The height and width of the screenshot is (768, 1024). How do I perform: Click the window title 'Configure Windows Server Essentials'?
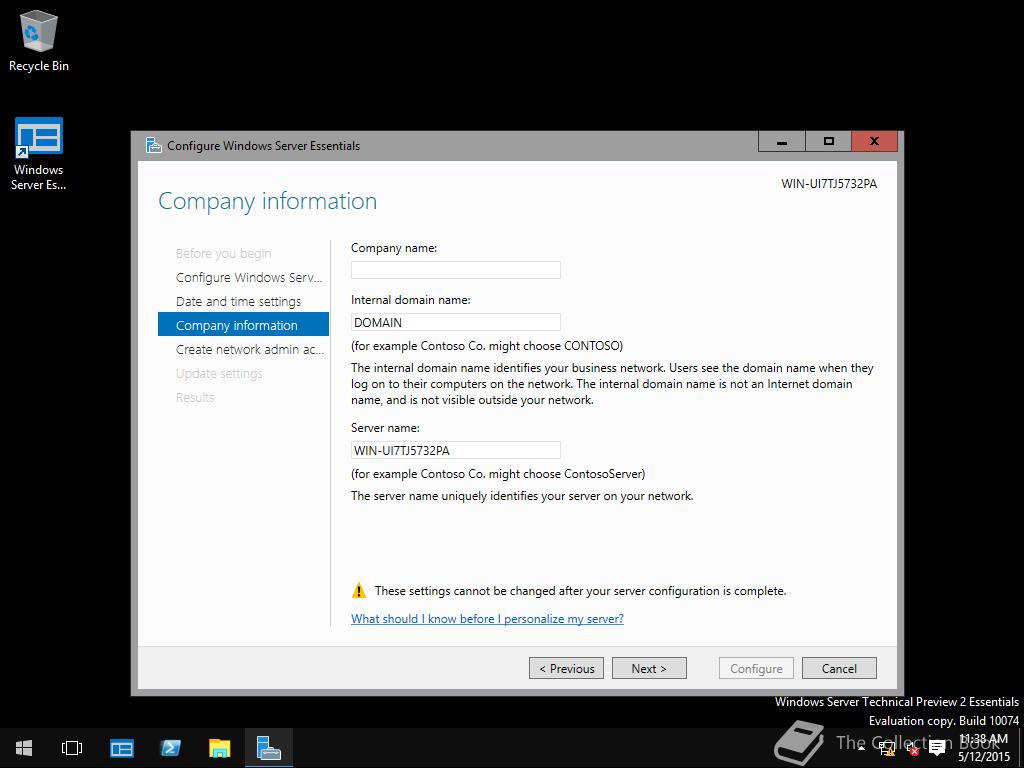263,146
